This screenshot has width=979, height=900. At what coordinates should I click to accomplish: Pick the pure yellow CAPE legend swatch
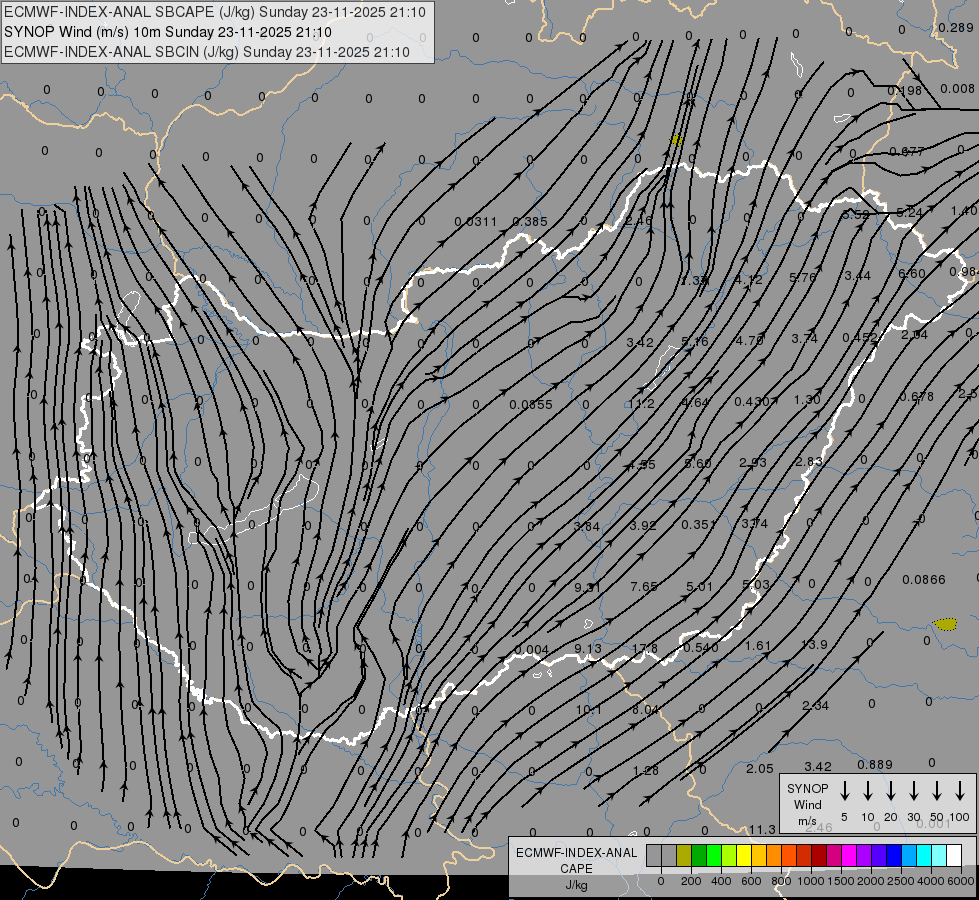pyautogui.click(x=744, y=856)
